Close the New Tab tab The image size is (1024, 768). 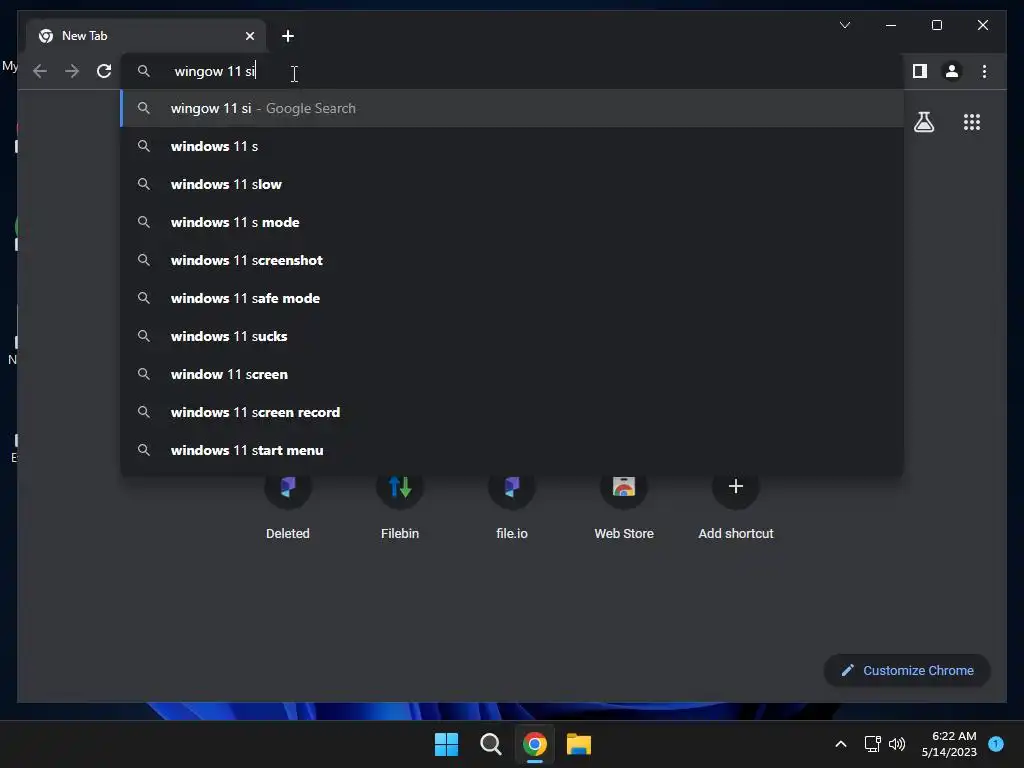coord(249,36)
